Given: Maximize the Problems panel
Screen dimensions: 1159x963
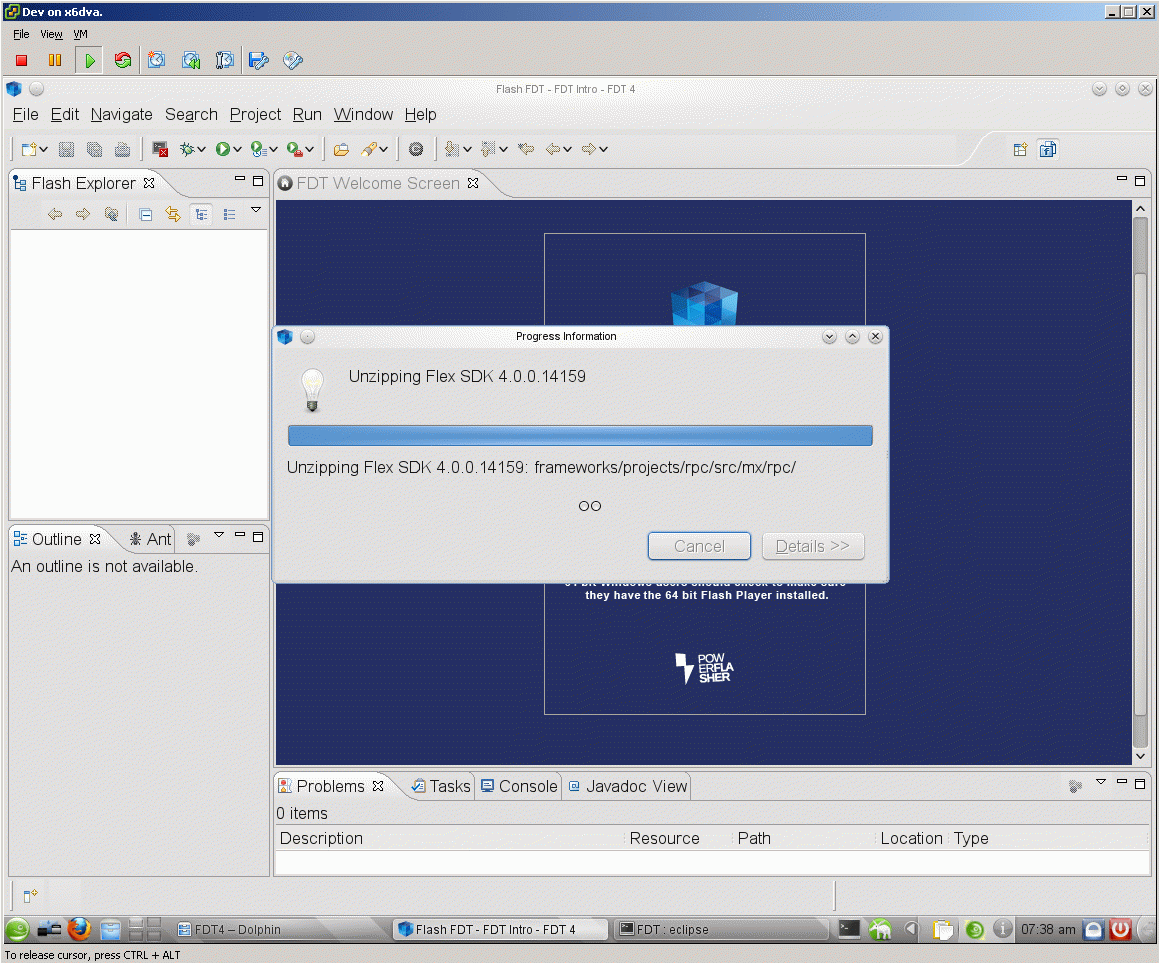Looking at the screenshot, I should coord(1141,783).
